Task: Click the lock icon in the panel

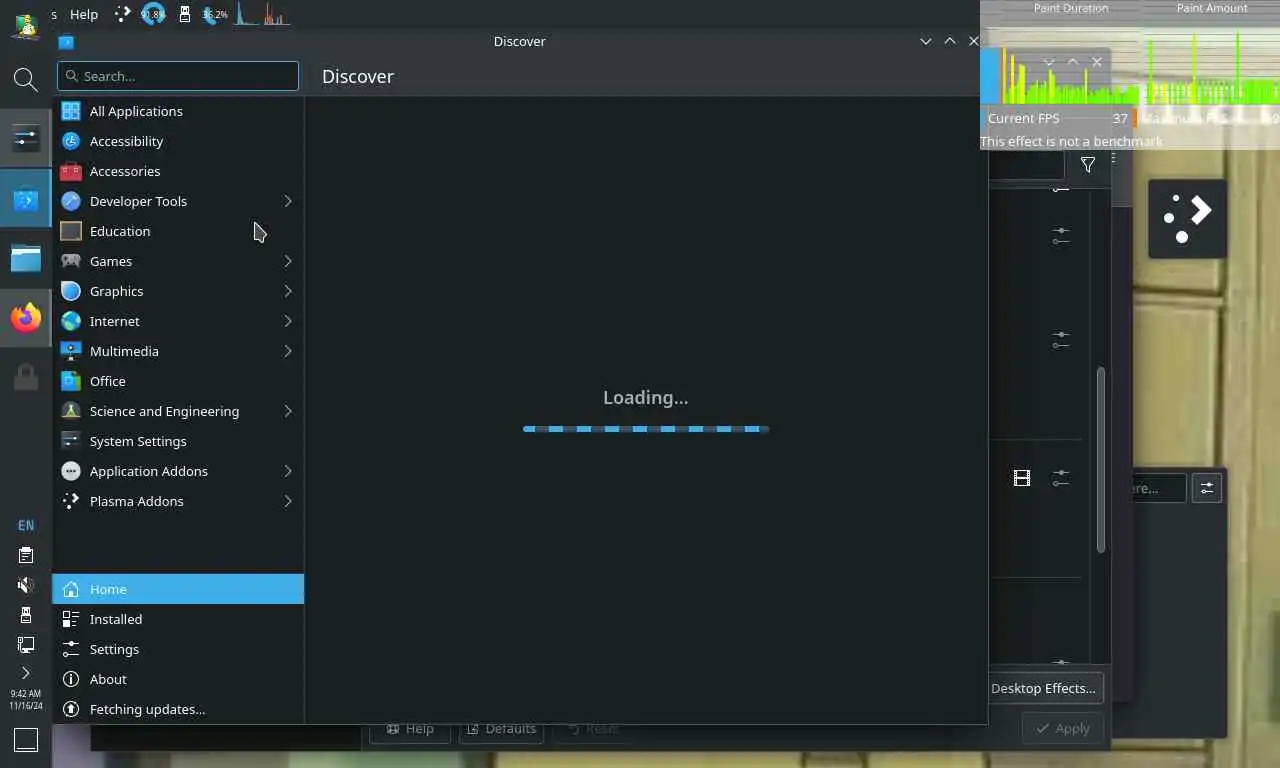Action: (26, 377)
